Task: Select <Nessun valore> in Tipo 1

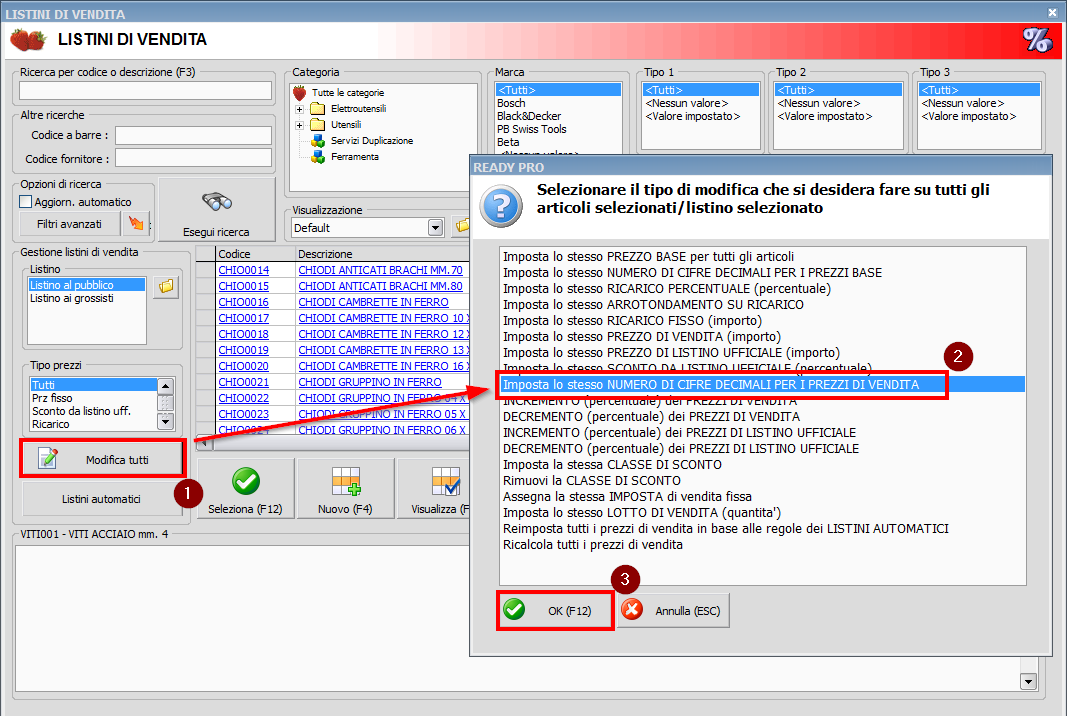Action: click(687, 103)
